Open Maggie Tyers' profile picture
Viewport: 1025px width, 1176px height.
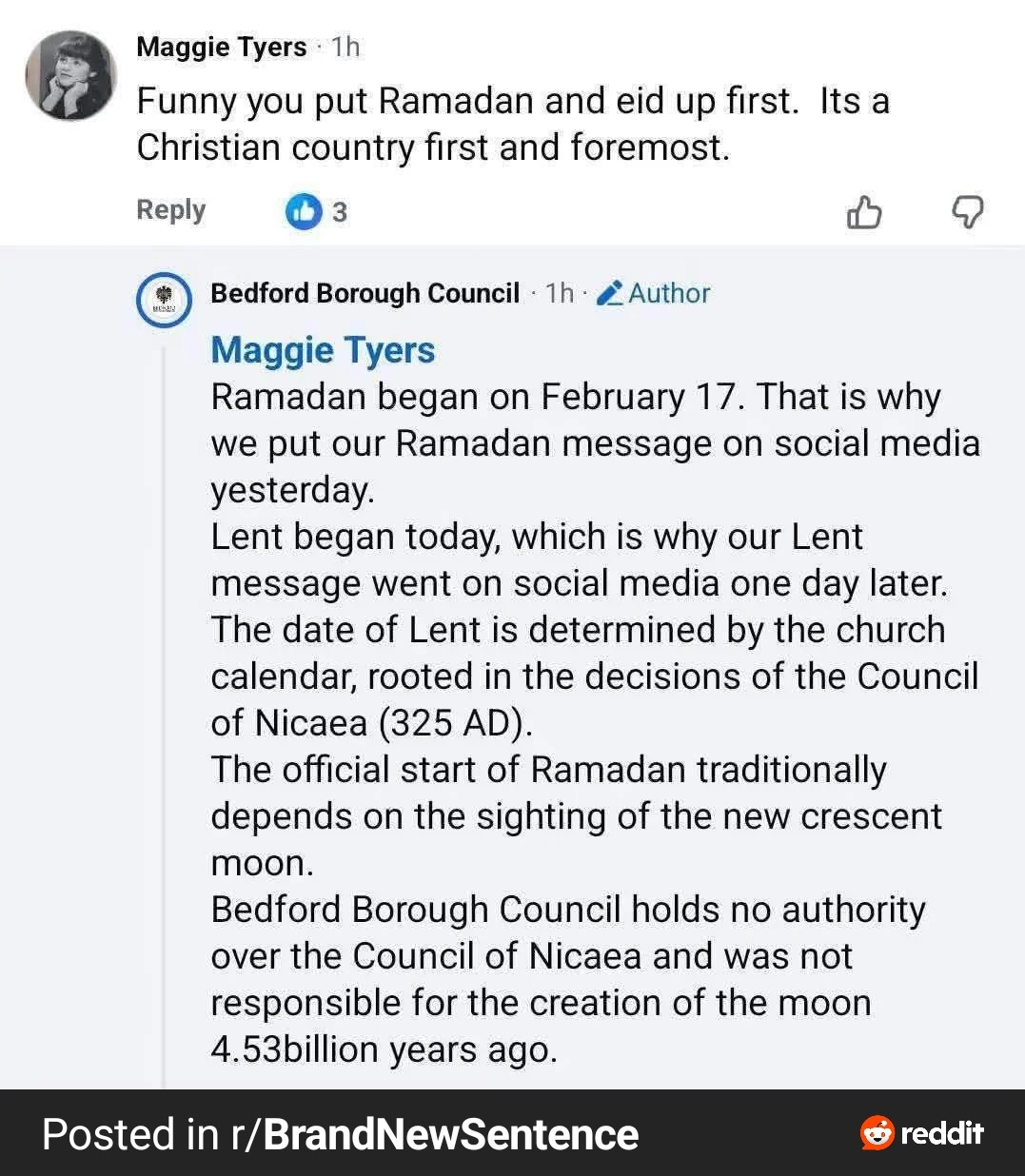click(x=70, y=75)
